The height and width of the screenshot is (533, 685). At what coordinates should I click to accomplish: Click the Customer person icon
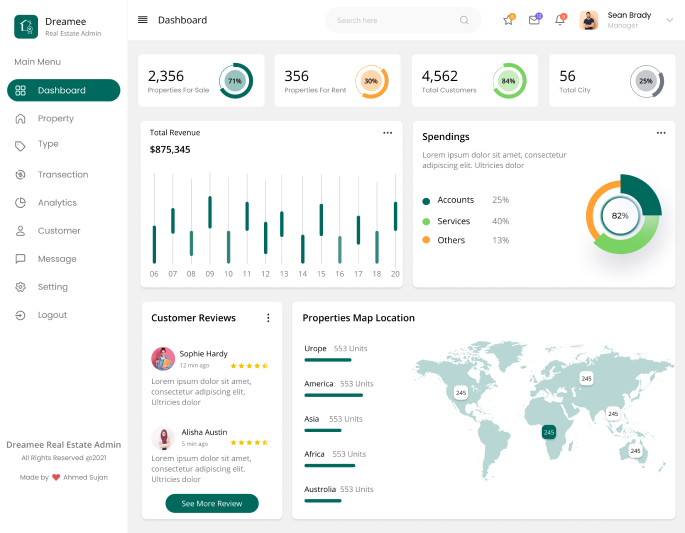pos(20,231)
